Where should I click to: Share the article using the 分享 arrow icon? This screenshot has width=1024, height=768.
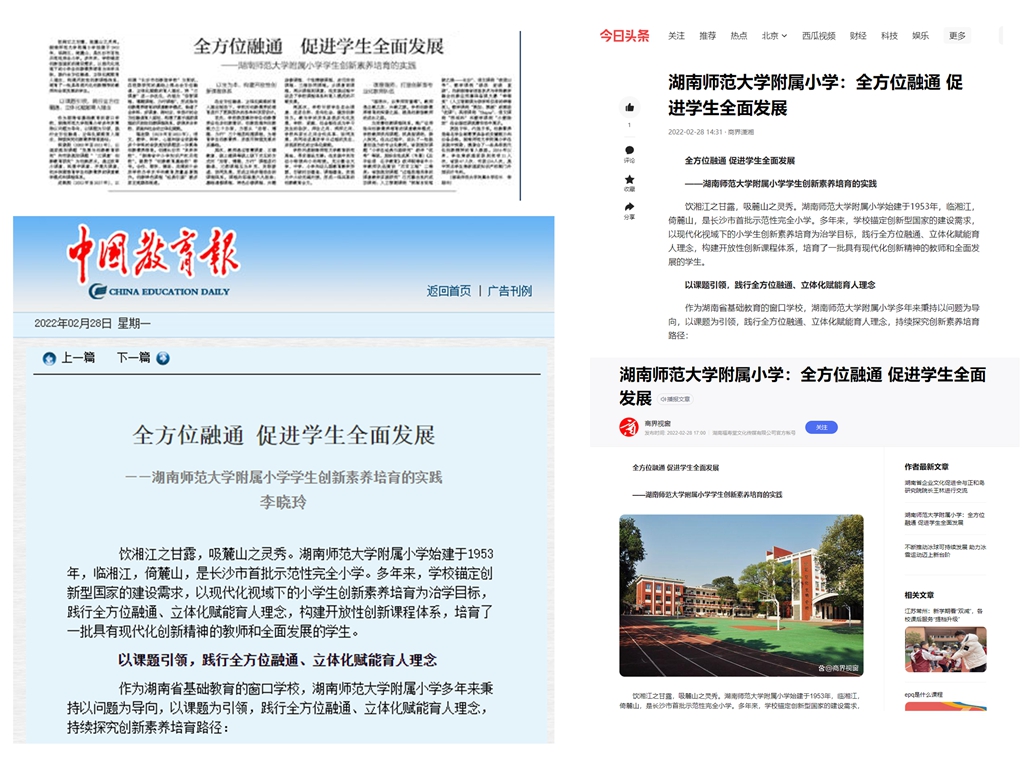(630, 207)
